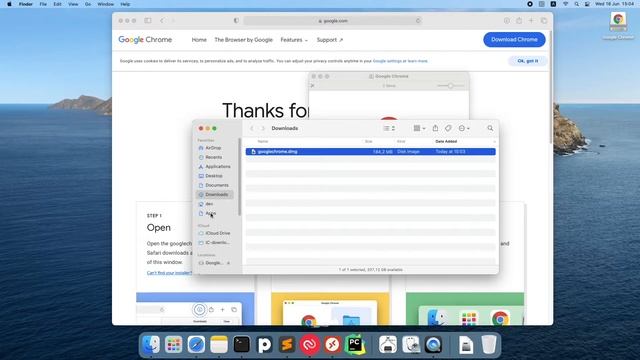Click Safari back arrow
Image resolution: width=640 pixels, height=360 pixels.
[x=162, y=20]
